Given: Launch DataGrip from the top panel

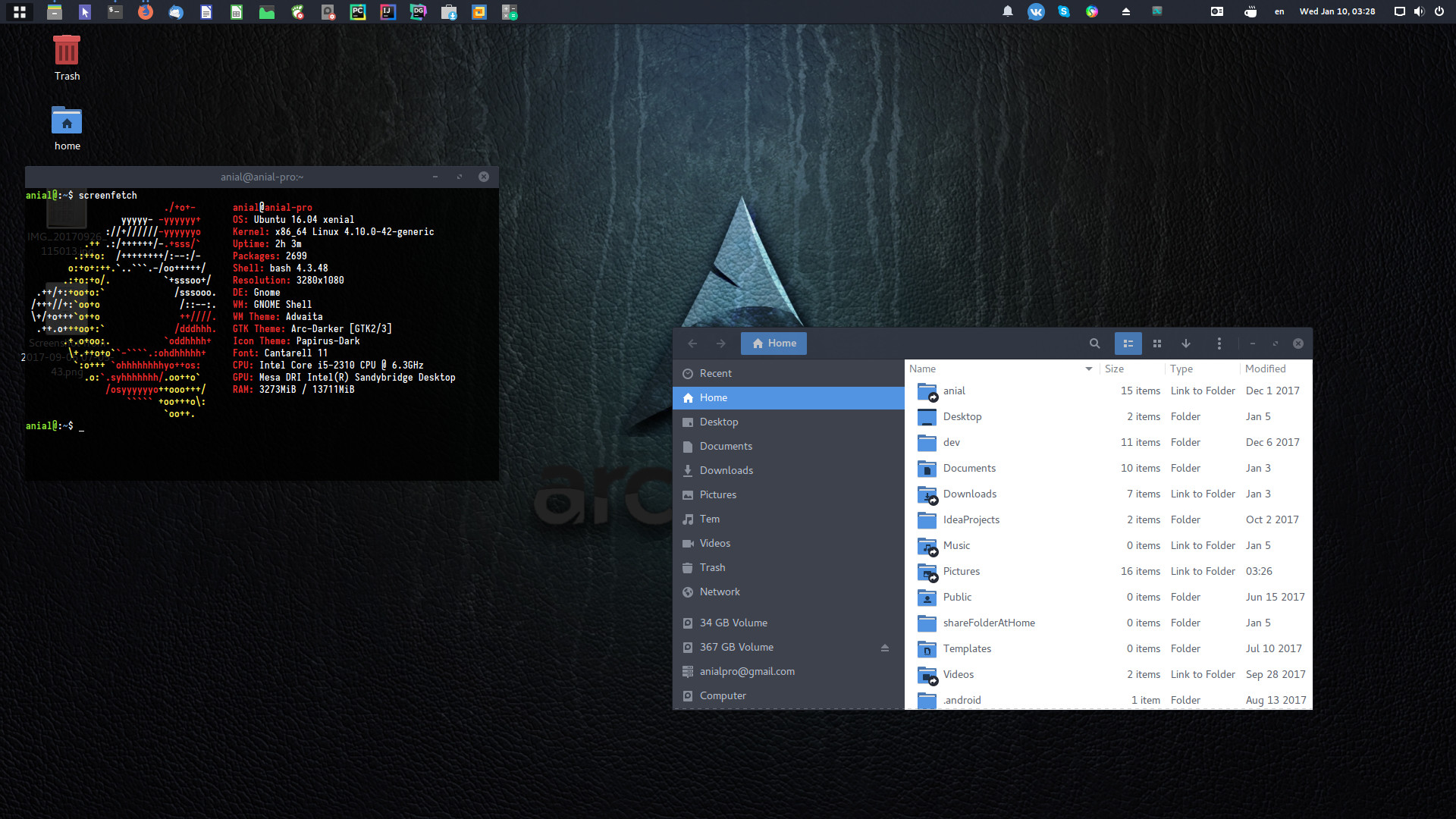Looking at the screenshot, I should 419,12.
